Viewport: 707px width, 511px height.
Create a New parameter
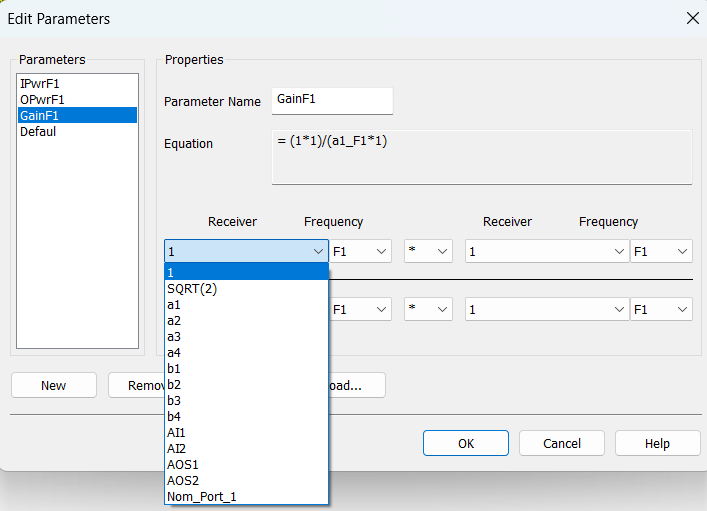(x=54, y=385)
